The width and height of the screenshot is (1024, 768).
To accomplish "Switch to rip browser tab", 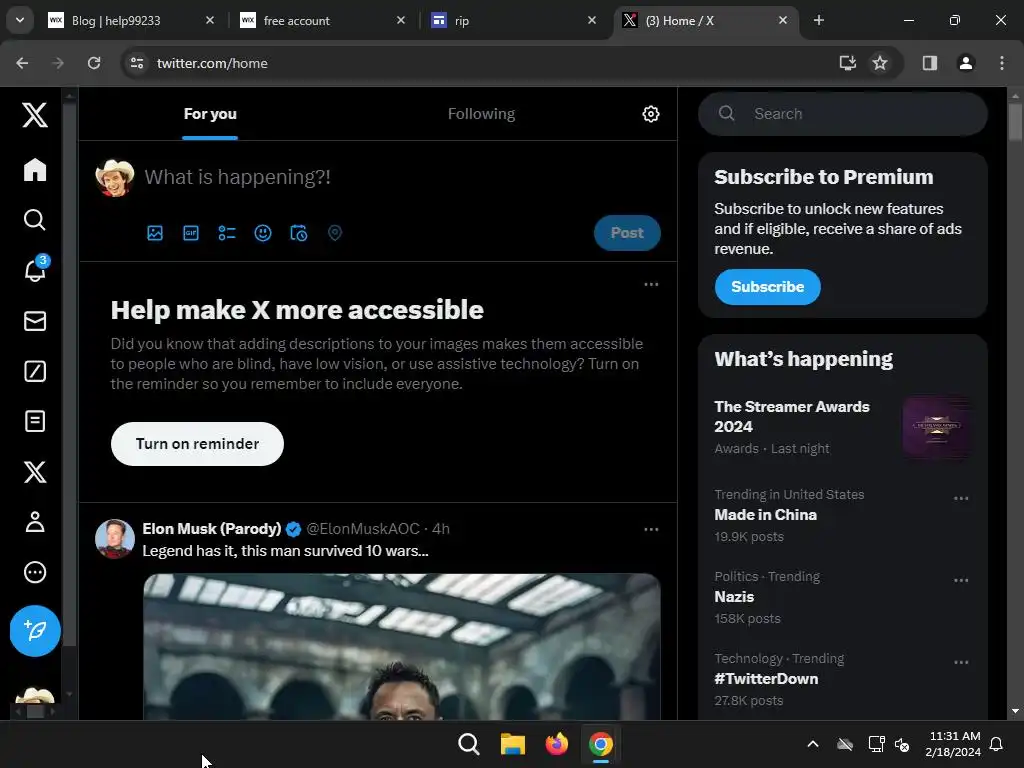I will click(513, 20).
